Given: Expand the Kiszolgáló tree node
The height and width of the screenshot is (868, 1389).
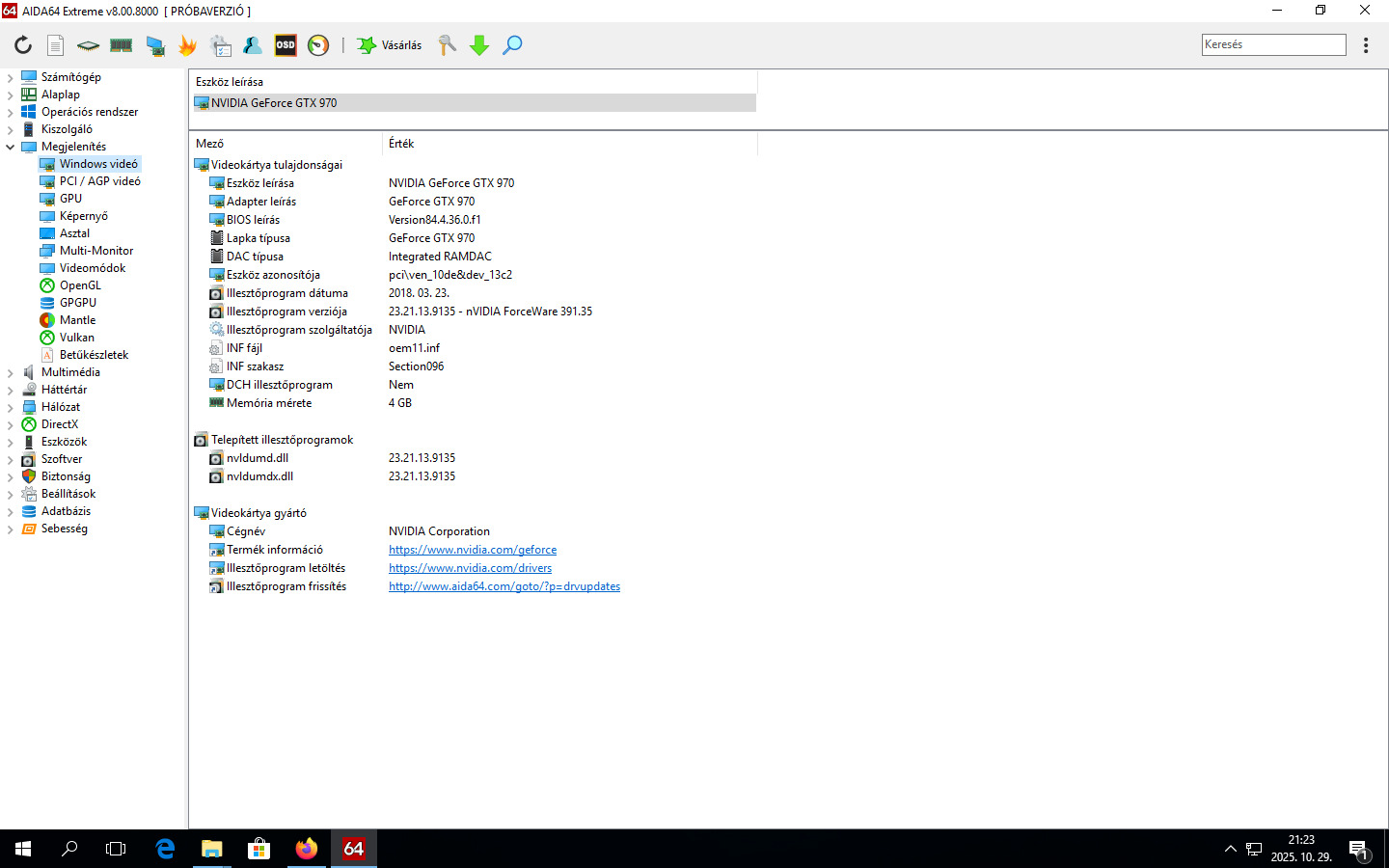Looking at the screenshot, I should [11, 129].
